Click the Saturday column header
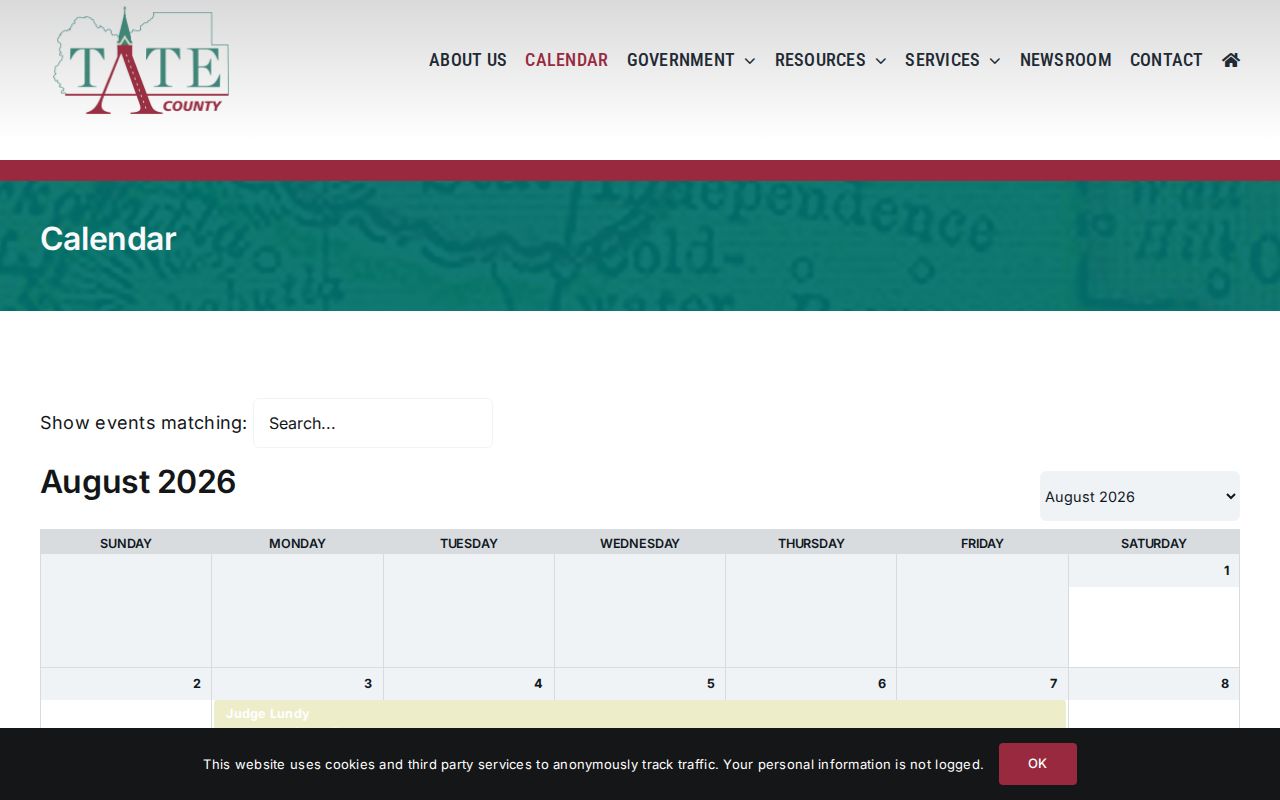This screenshot has height=800, width=1280. click(1154, 543)
